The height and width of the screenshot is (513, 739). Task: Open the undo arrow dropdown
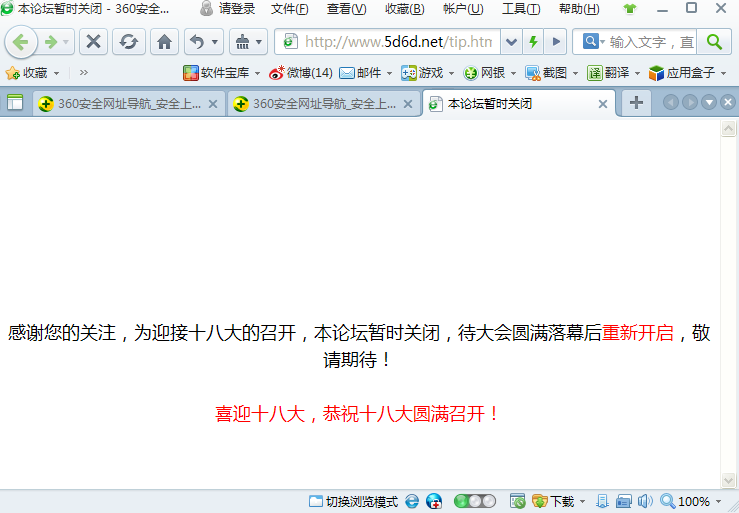click(x=215, y=42)
